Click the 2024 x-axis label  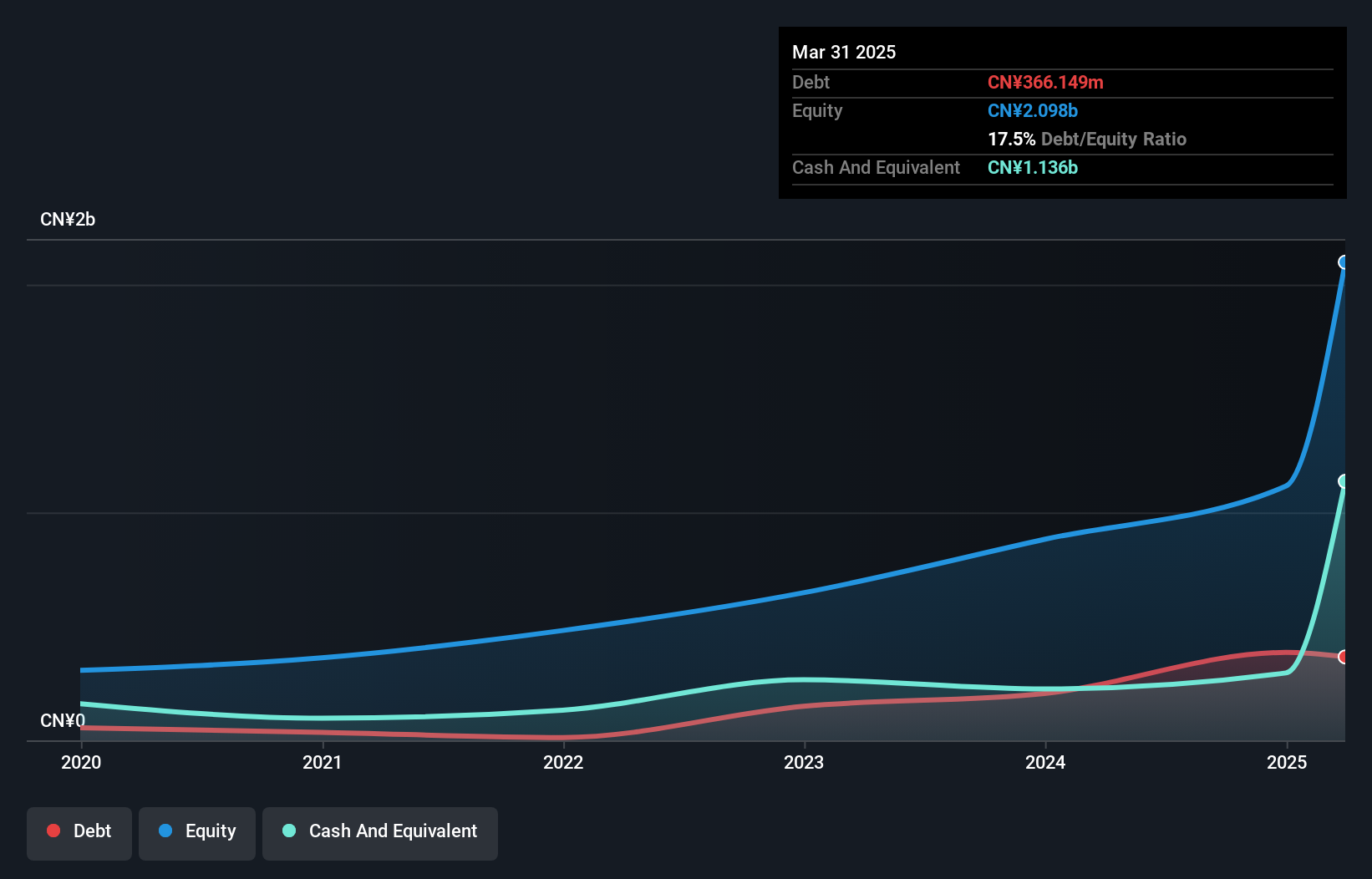(x=1045, y=762)
